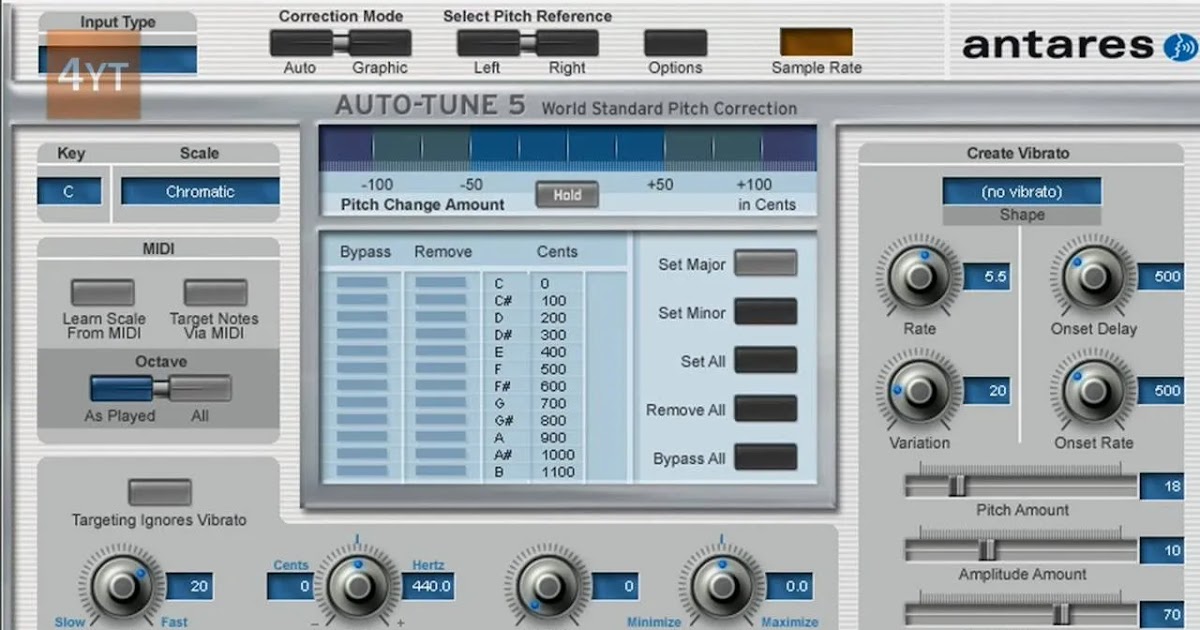Viewport: 1200px width, 630px height.
Task: Toggle Targeting Ignores Vibrato
Action: (160, 492)
